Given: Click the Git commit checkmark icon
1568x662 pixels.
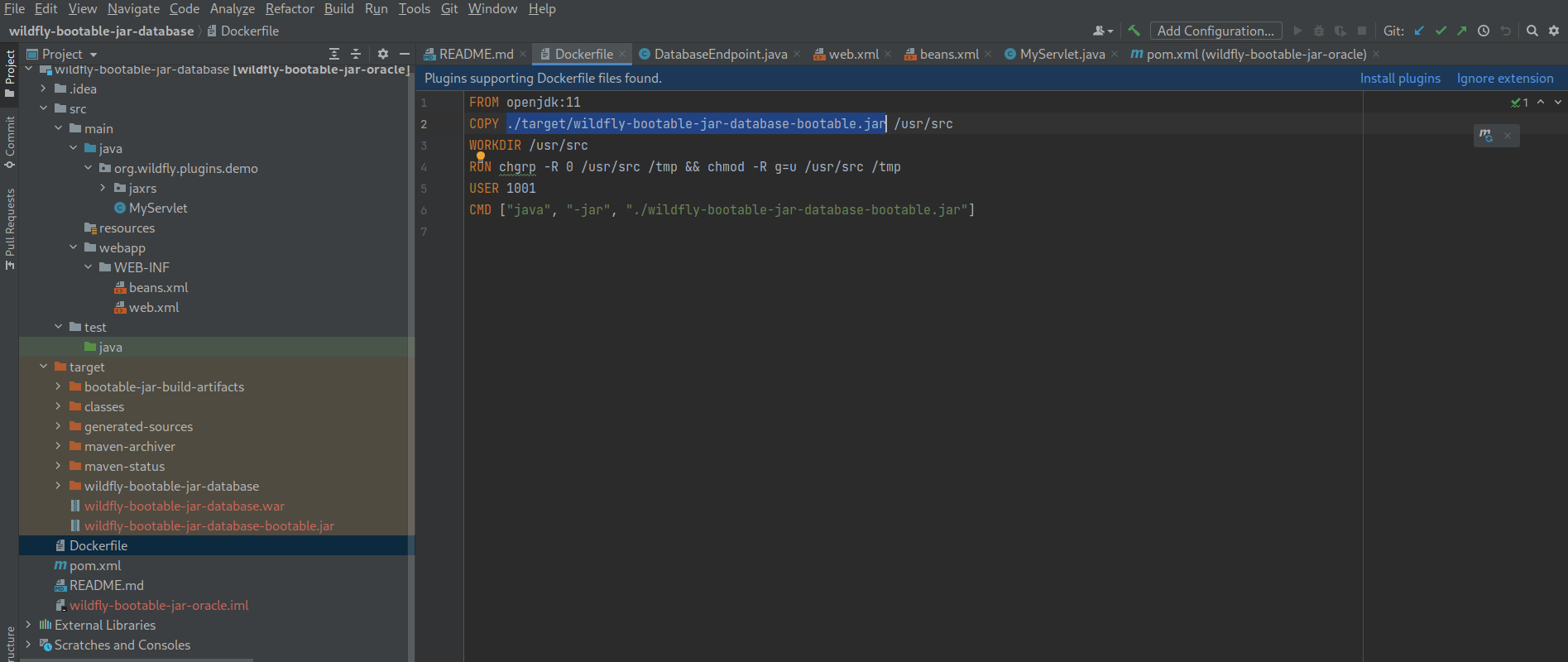Looking at the screenshot, I should (x=1441, y=31).
